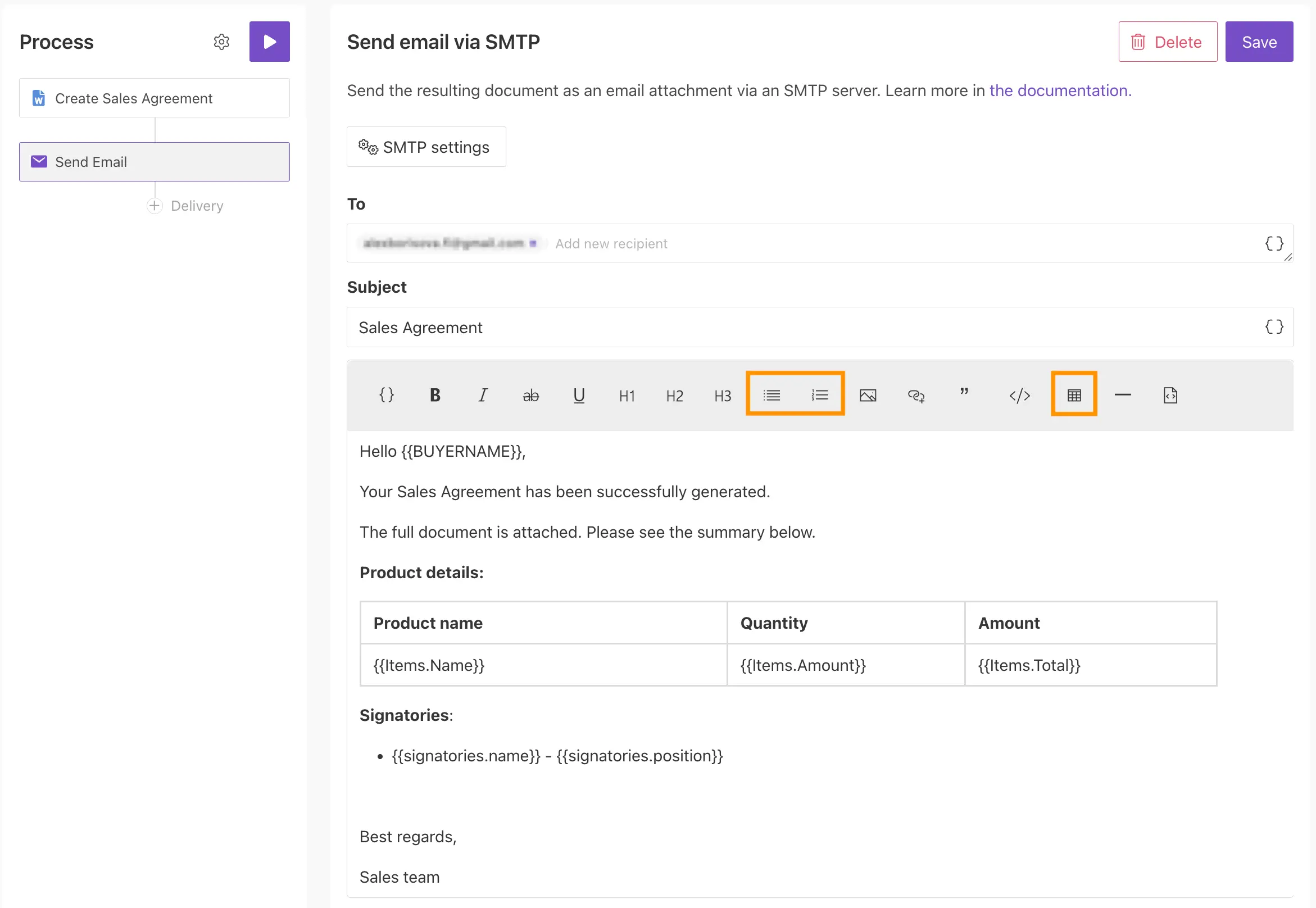Viewport: 1316px width, 908px height.
Task: Select the Create Sales Agreement step
Action: click(154, 98)
